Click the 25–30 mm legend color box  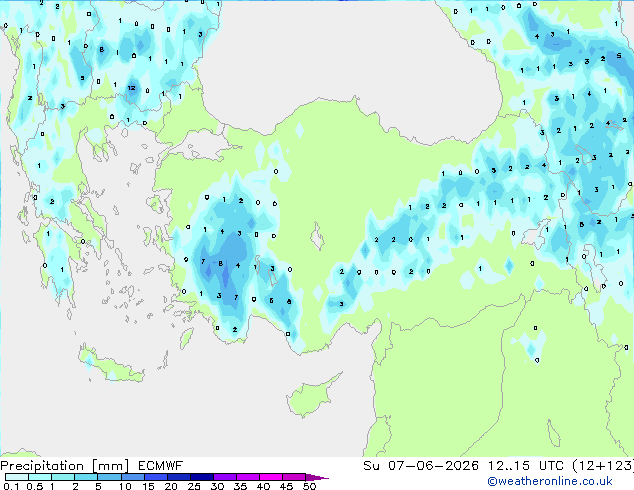[x=201, y=477]
